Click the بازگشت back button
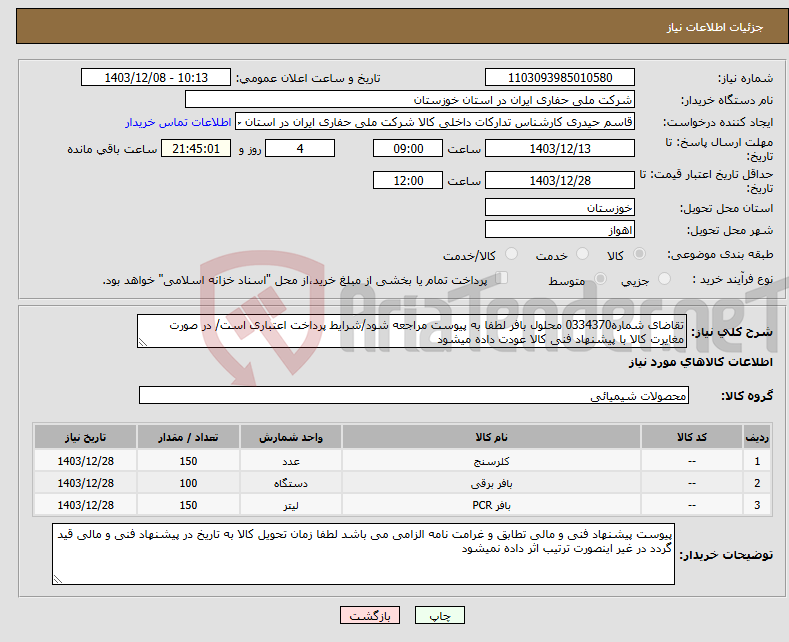 click(370, 615)
